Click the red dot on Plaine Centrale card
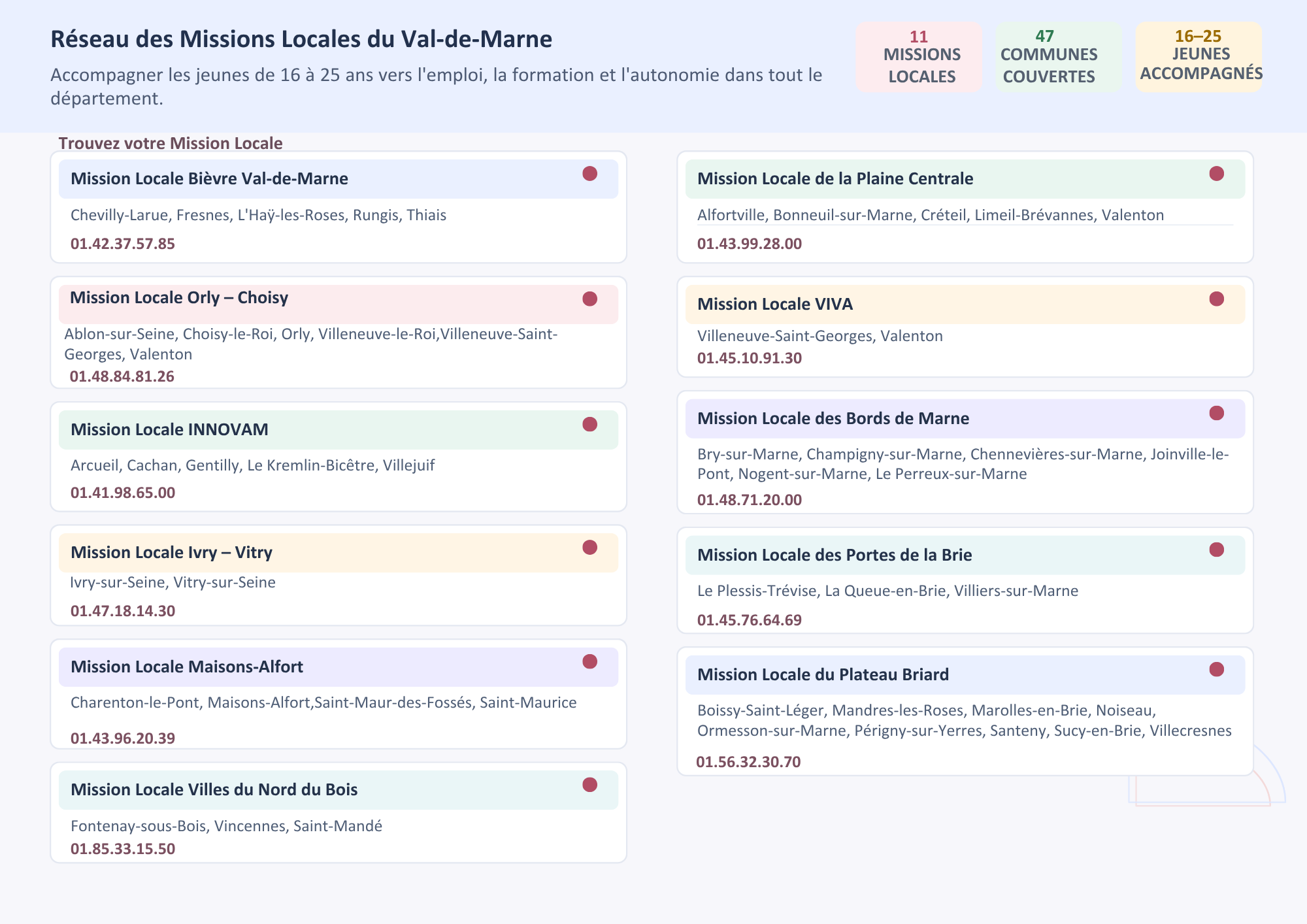Viewport: 1307px width, 924px height. [1216, 173]
